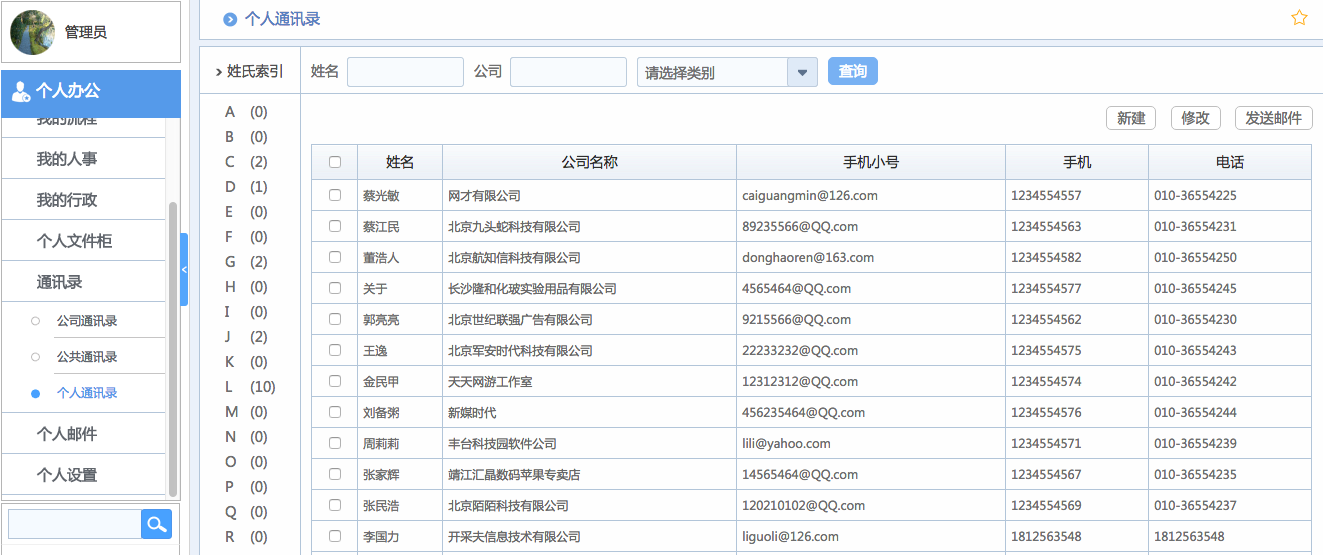Click the administrator avatar picture
Image resolution: width=1323 pixels, height=555 pixels.
tap(32, 33)
